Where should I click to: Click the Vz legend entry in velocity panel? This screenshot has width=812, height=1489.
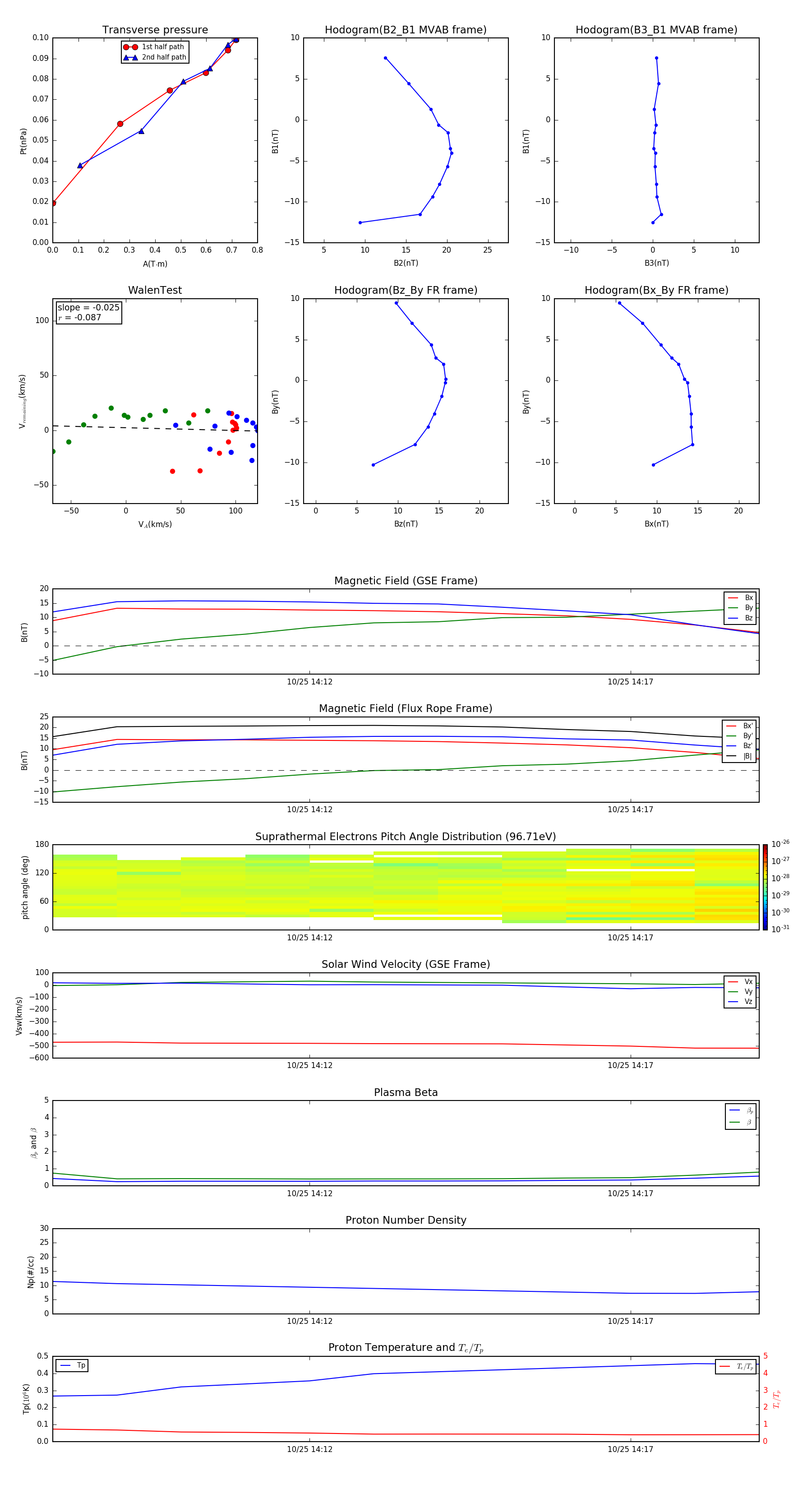[740, 1002]
